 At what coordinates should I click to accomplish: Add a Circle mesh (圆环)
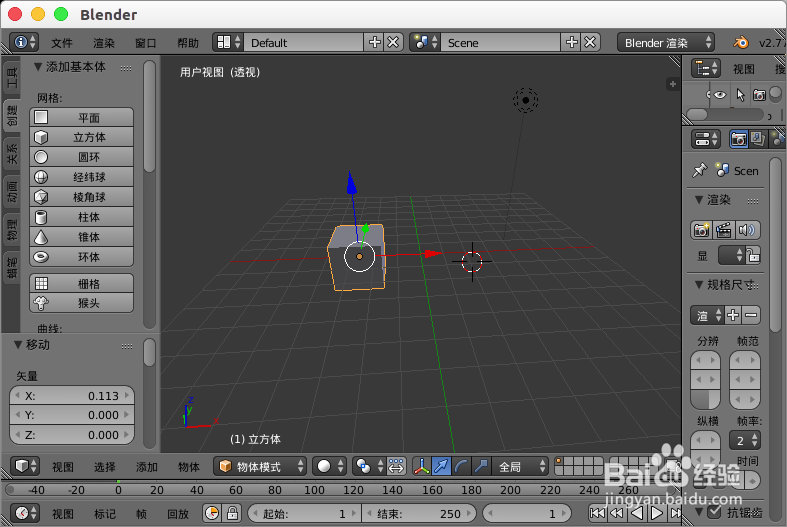pyautogui.click(x=82, y=157)
